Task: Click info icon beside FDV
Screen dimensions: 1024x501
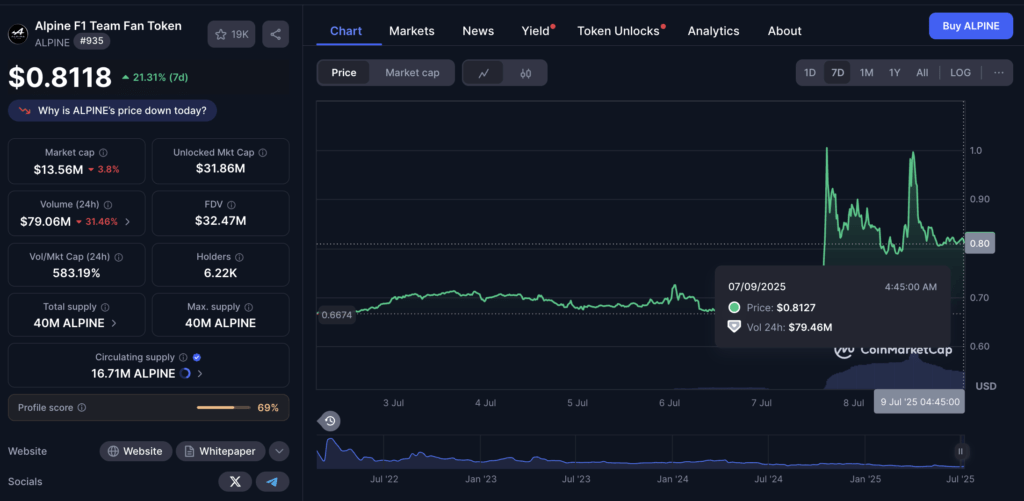Action: coord(232,204)
